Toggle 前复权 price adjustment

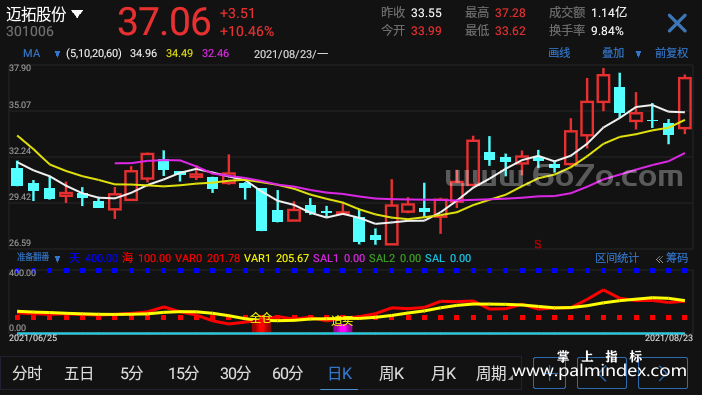tap(671, 53)
